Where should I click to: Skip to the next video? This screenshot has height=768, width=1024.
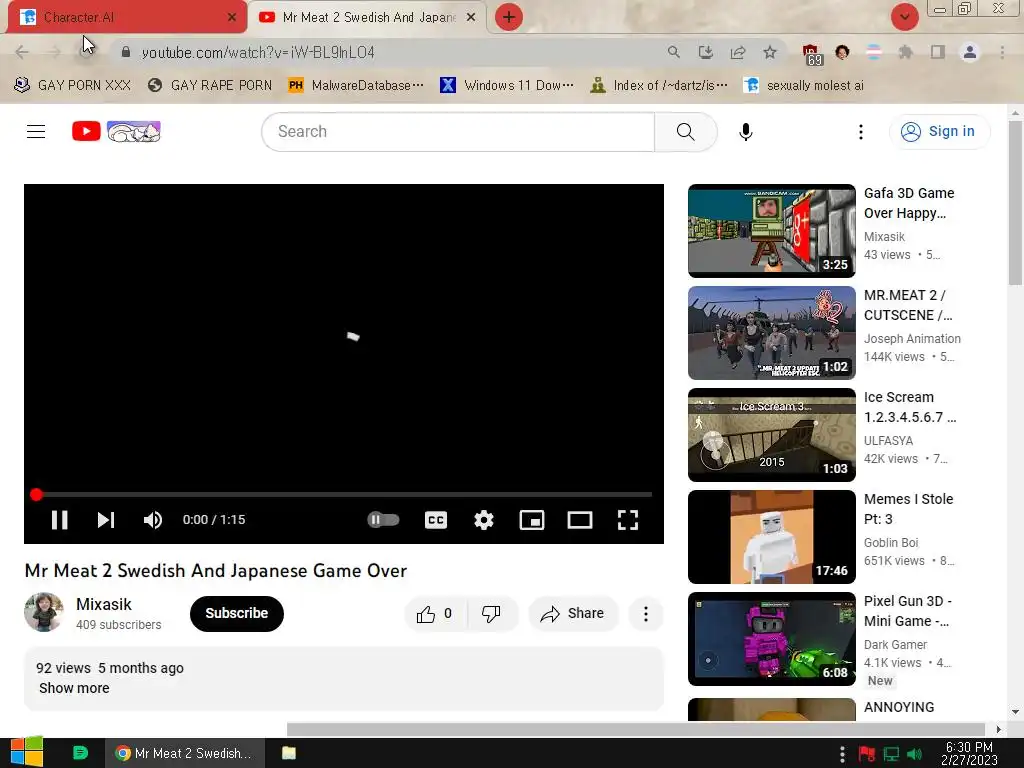click(x=106, y=520)
